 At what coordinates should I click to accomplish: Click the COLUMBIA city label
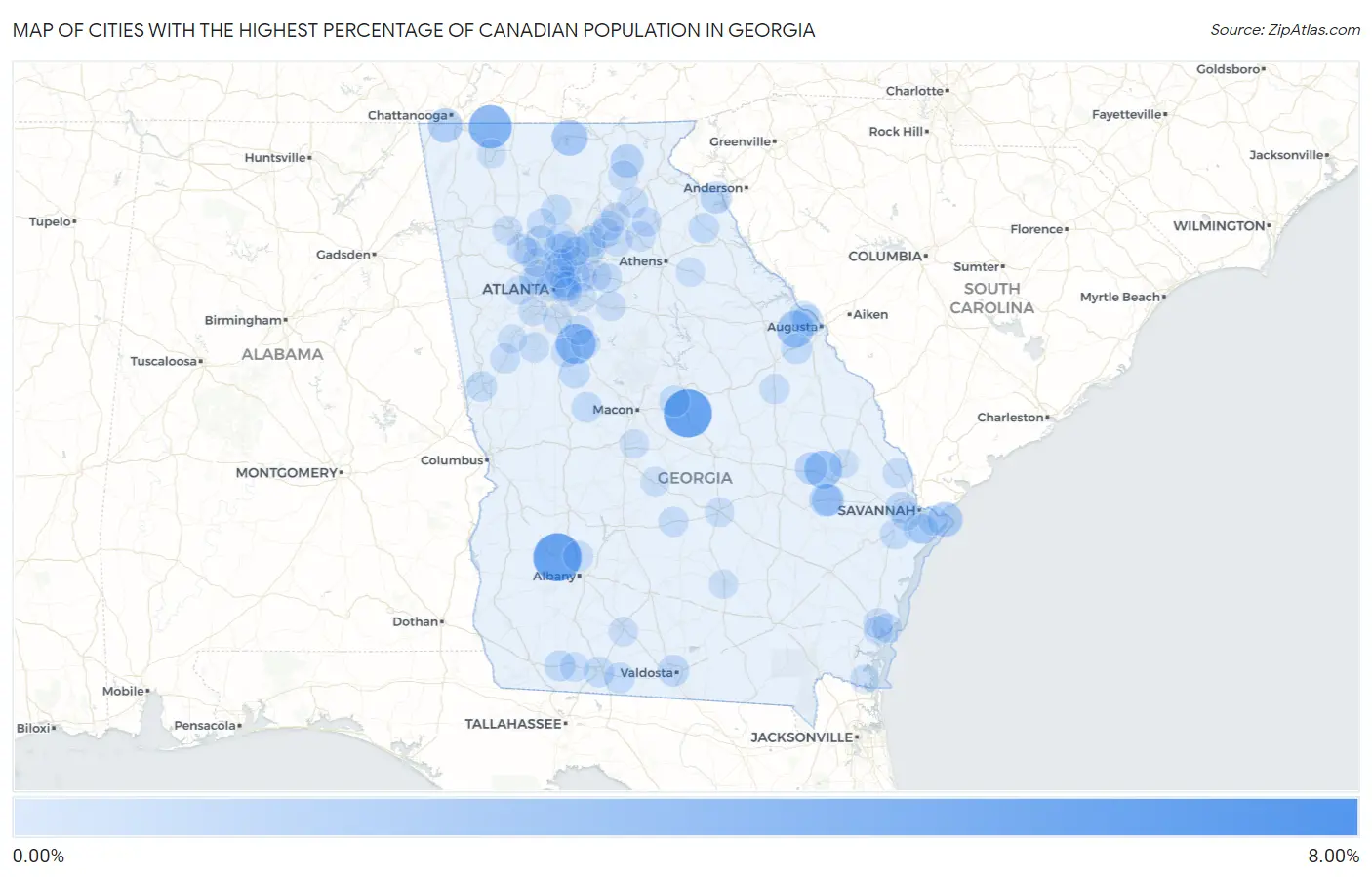click(885, 257)
